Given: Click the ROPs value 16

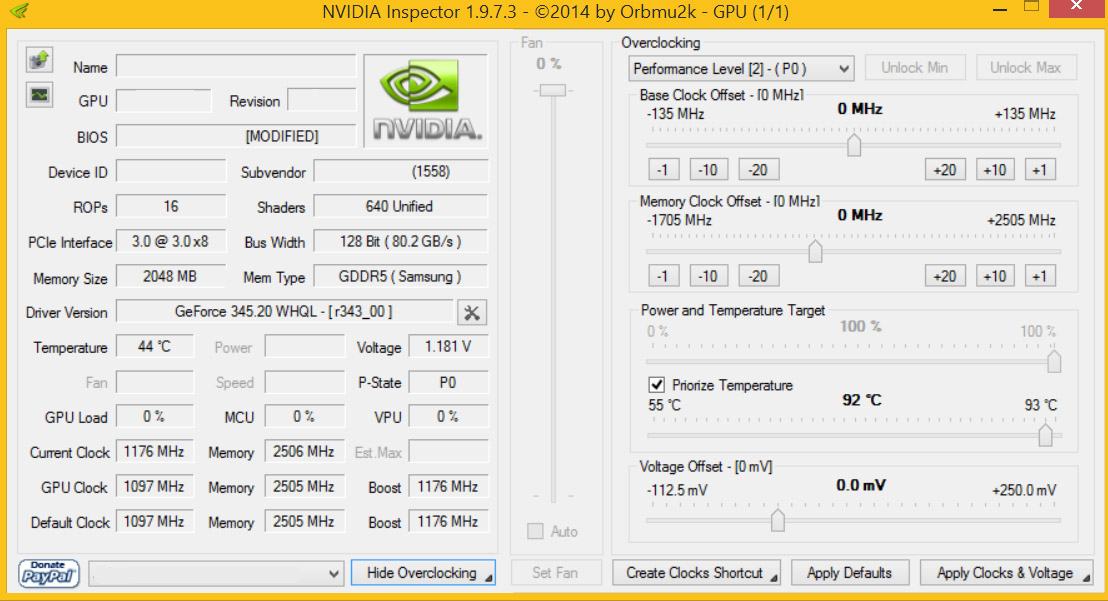Looking at the screenshot, I should click(x=171, y=206).
